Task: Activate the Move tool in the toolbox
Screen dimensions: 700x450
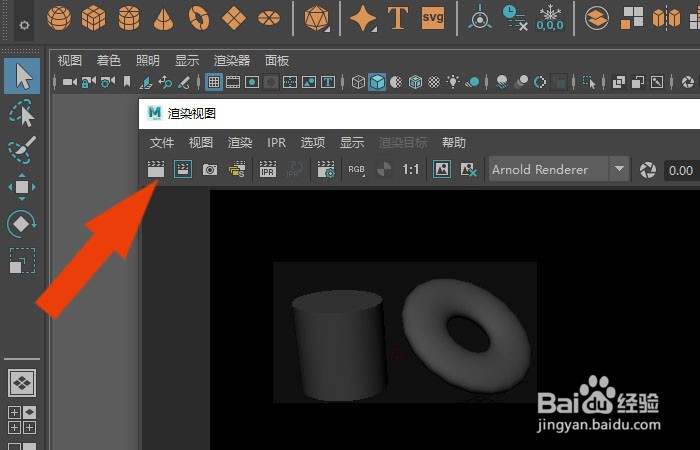Action: click(22, 187)
